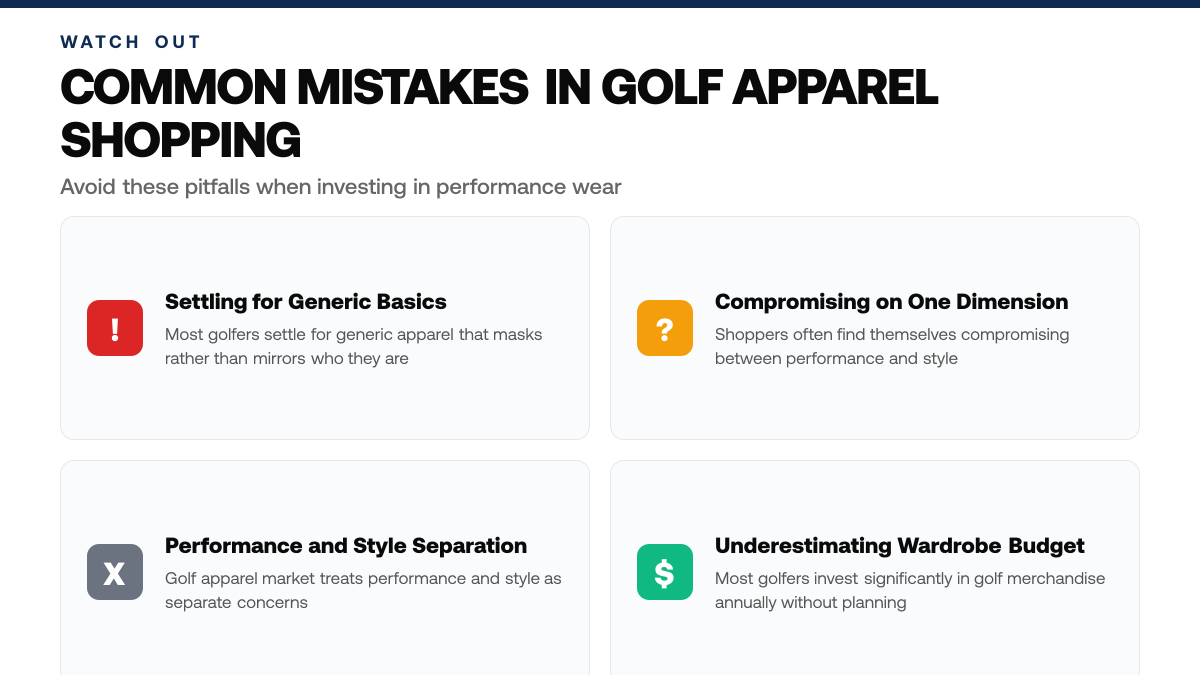Click the text about separate concerns
Viewport: 1200px width, 675px height.
(363, 590)
